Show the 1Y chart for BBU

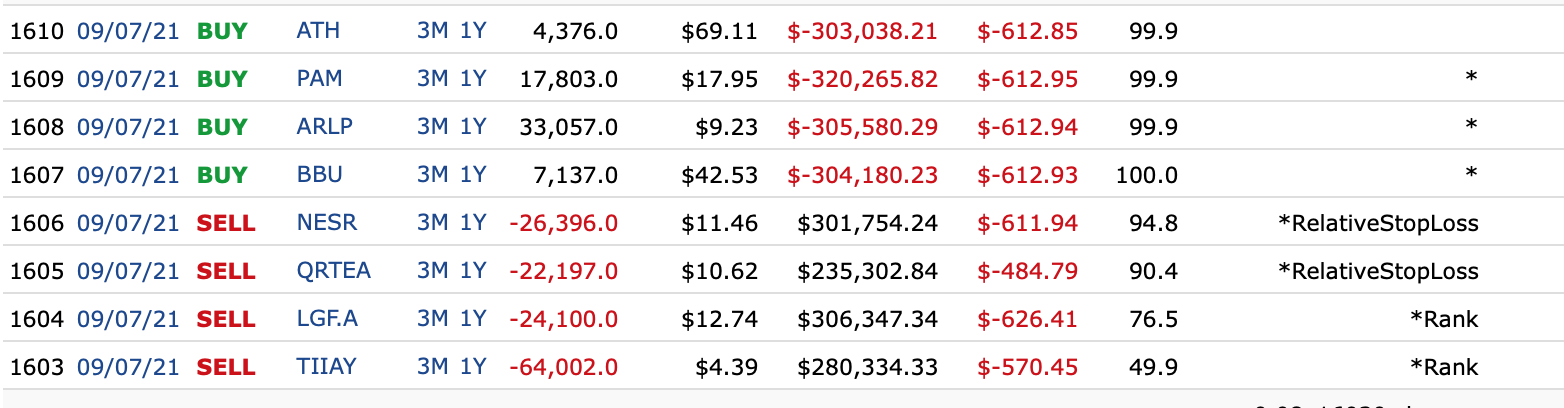pyautogui.click(x=473, y=175)
